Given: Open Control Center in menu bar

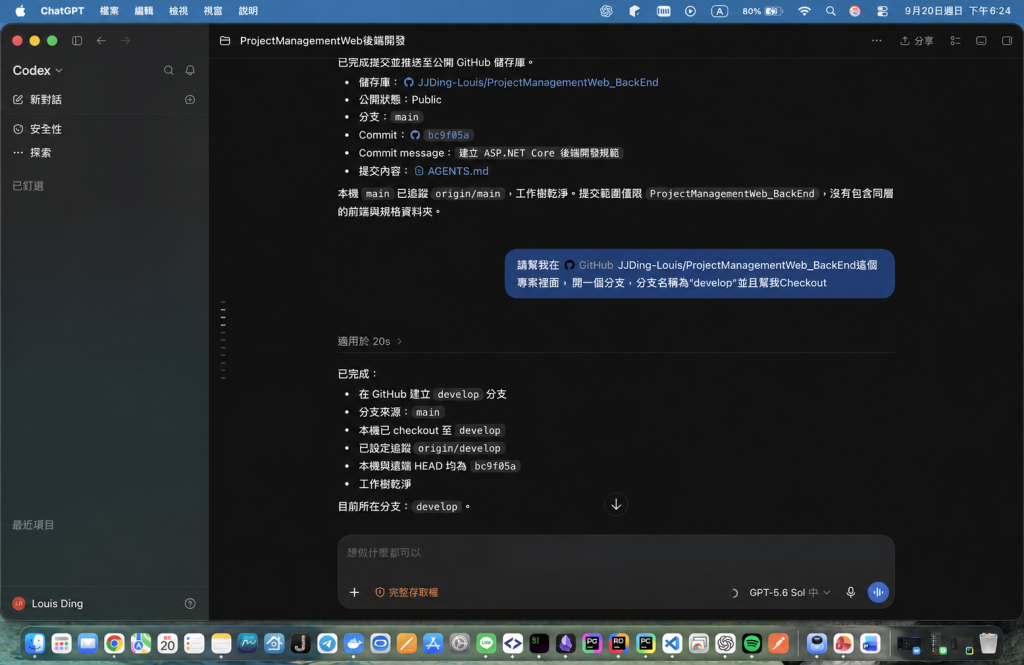Looking at the screenshot, I should 882,10.
